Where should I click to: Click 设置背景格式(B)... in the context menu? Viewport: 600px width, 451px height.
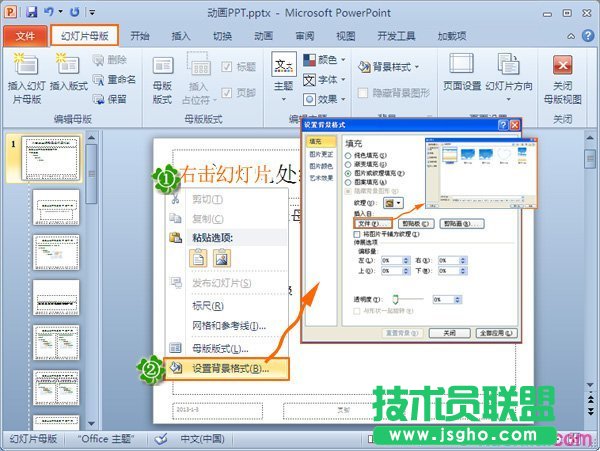pos(227,369)
